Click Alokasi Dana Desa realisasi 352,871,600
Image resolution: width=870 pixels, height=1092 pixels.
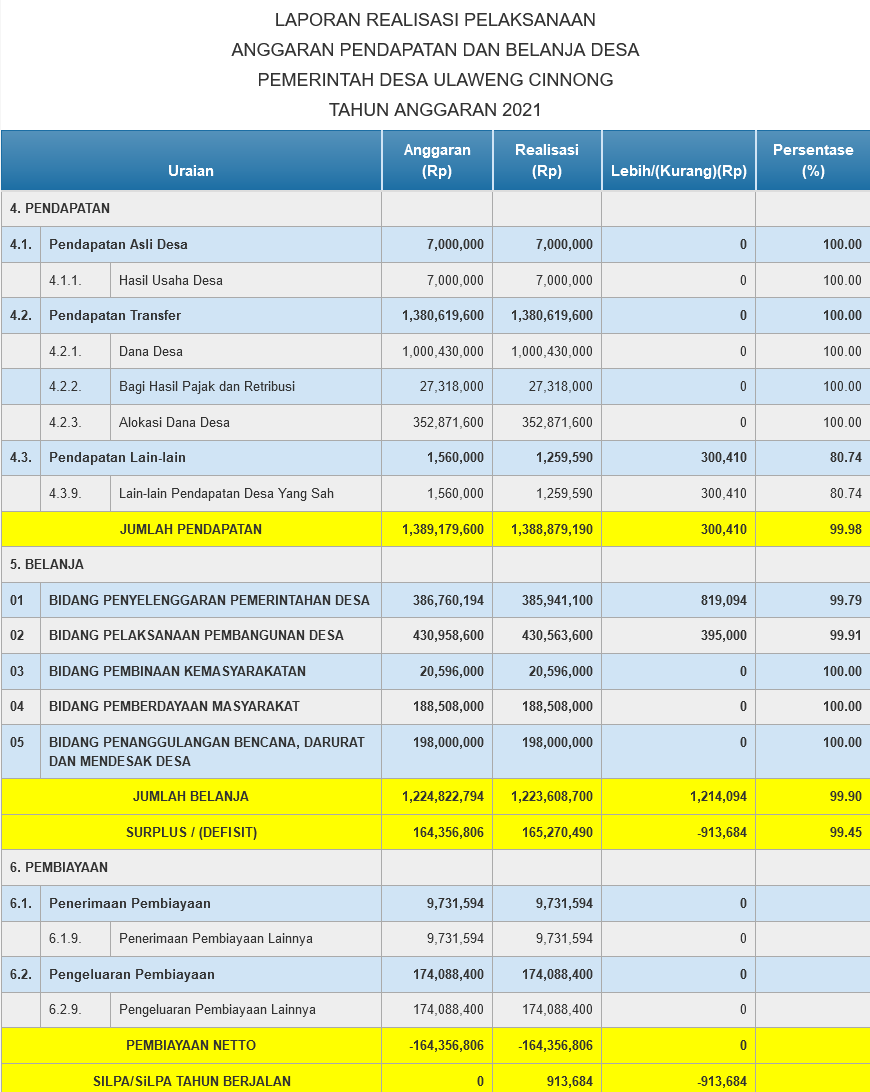click(x=557, y=423)
